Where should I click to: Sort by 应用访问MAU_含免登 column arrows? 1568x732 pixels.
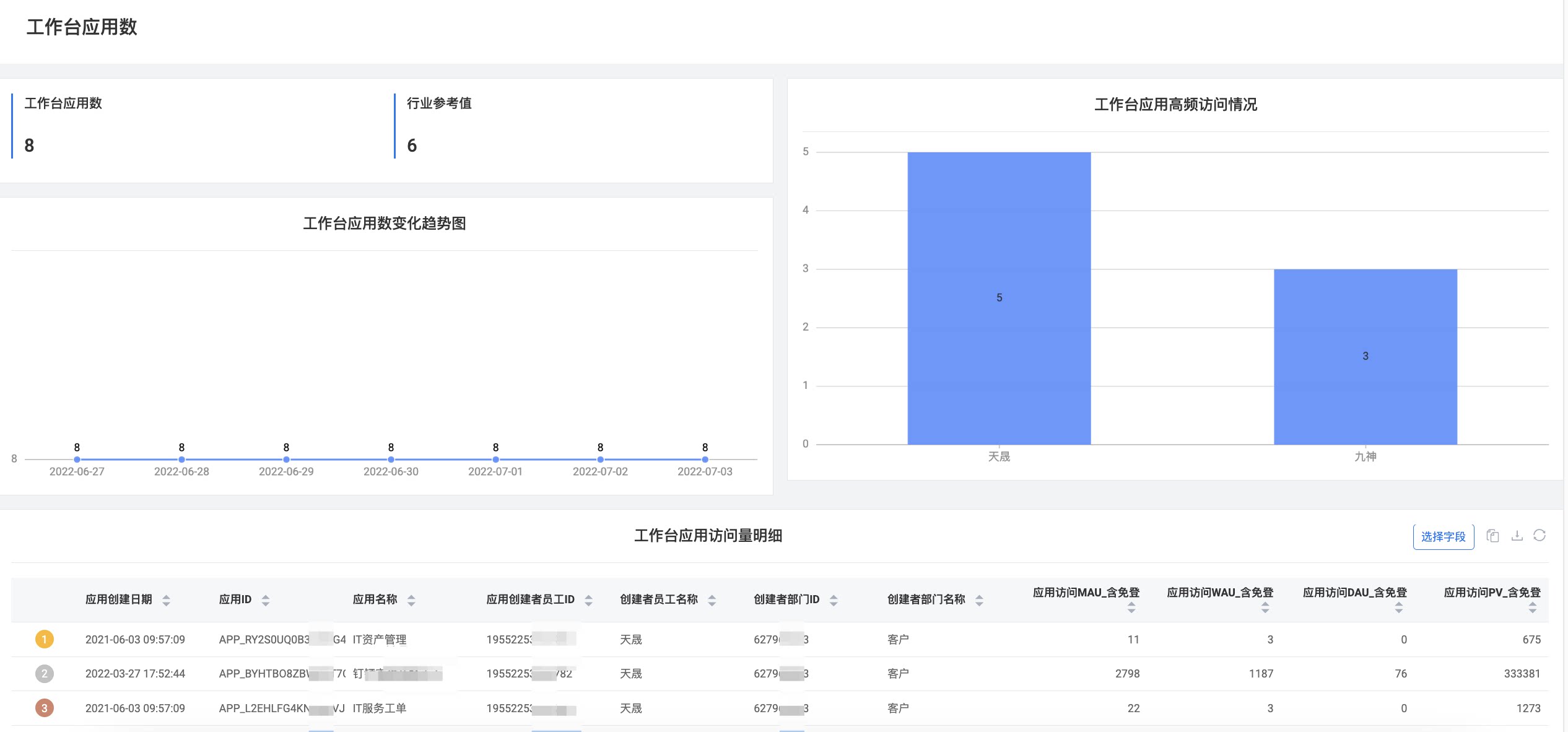click(1131, 608)
